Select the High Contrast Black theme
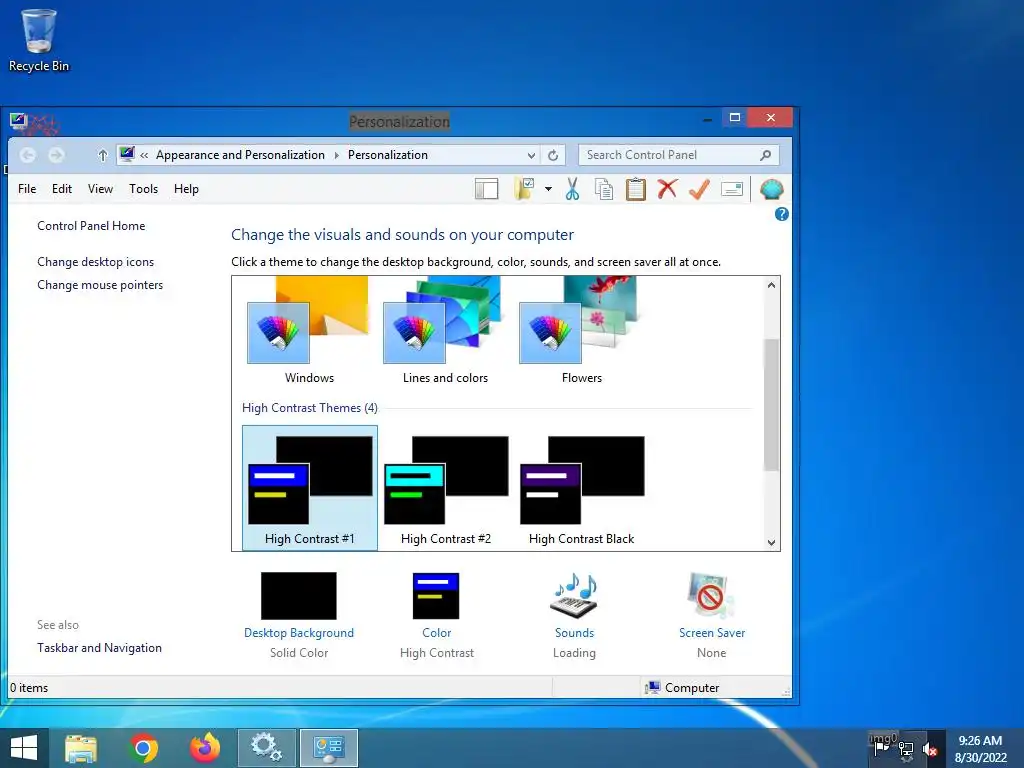1024x768 pixels. coord(581,488)
